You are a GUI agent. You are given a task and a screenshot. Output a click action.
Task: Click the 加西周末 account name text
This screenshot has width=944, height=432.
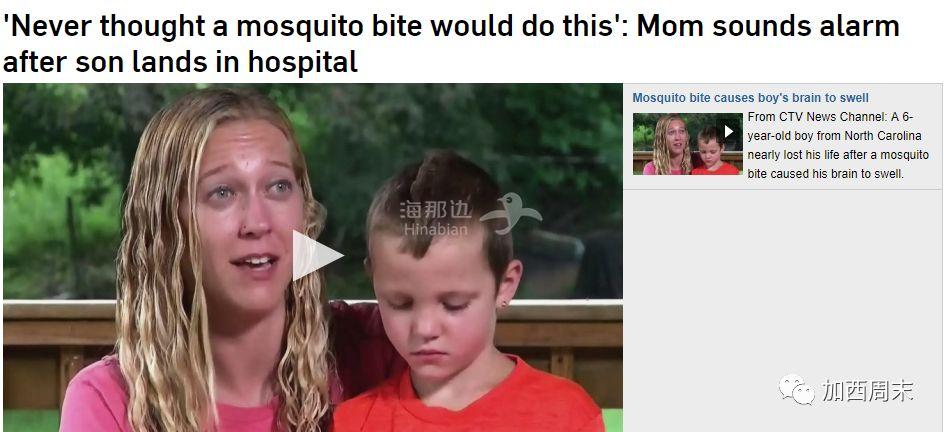coord(868,390)
